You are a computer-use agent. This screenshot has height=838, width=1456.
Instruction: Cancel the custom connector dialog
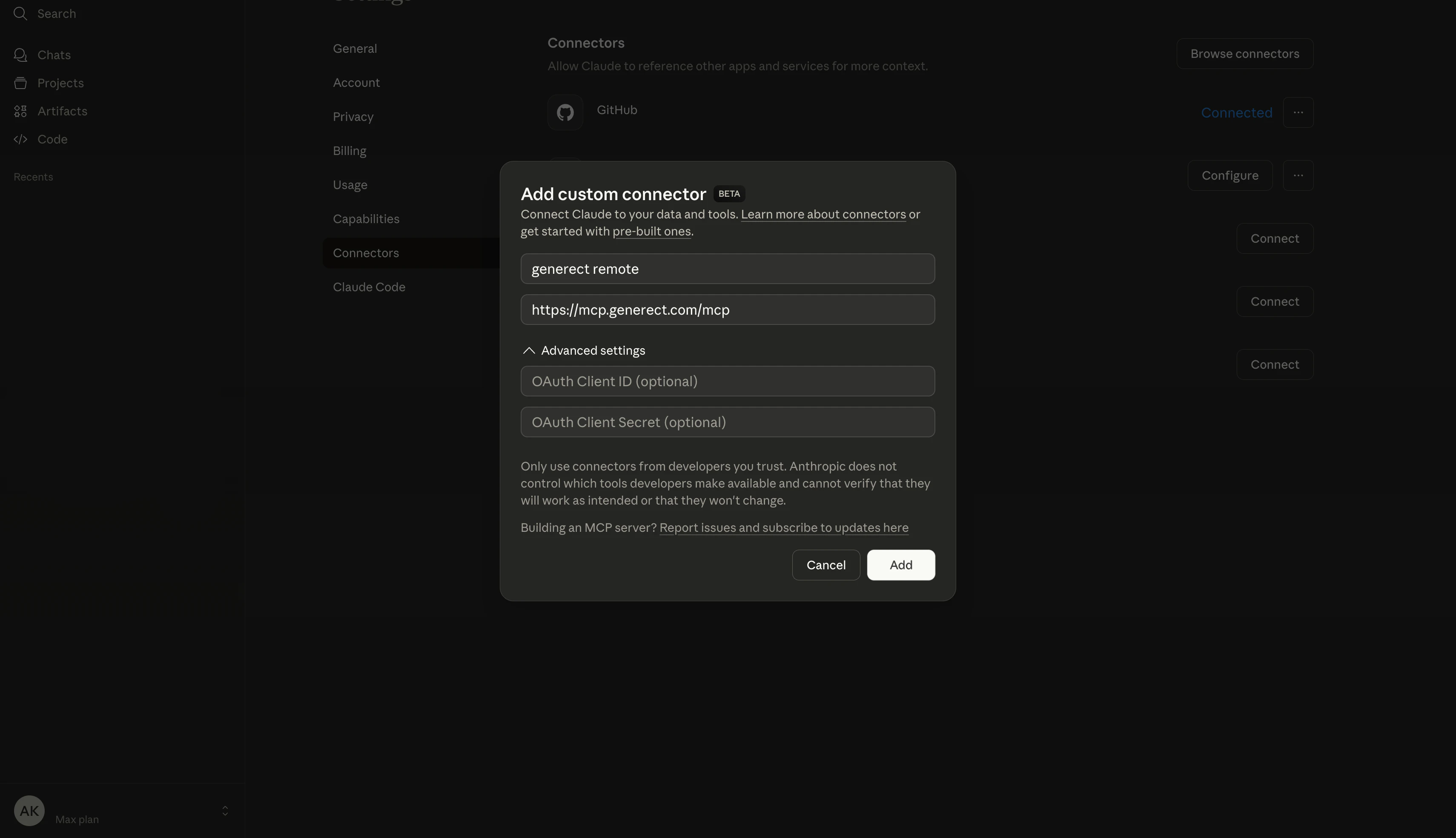[825, 565]
